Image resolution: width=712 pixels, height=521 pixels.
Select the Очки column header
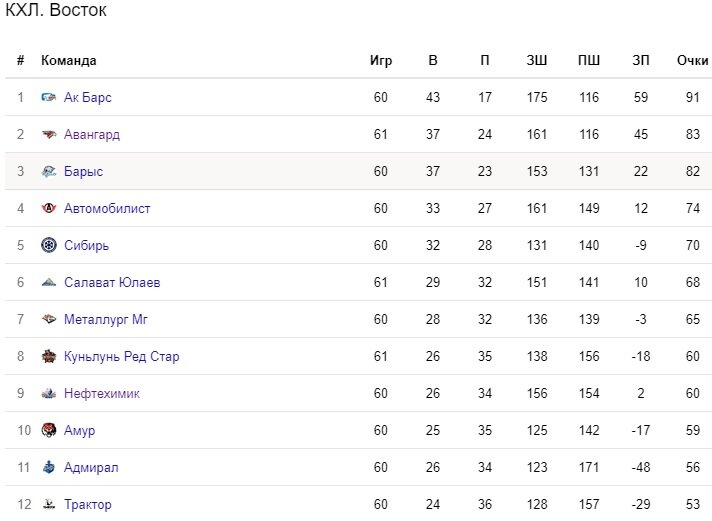pyautogui.click(x=692, y=60)
